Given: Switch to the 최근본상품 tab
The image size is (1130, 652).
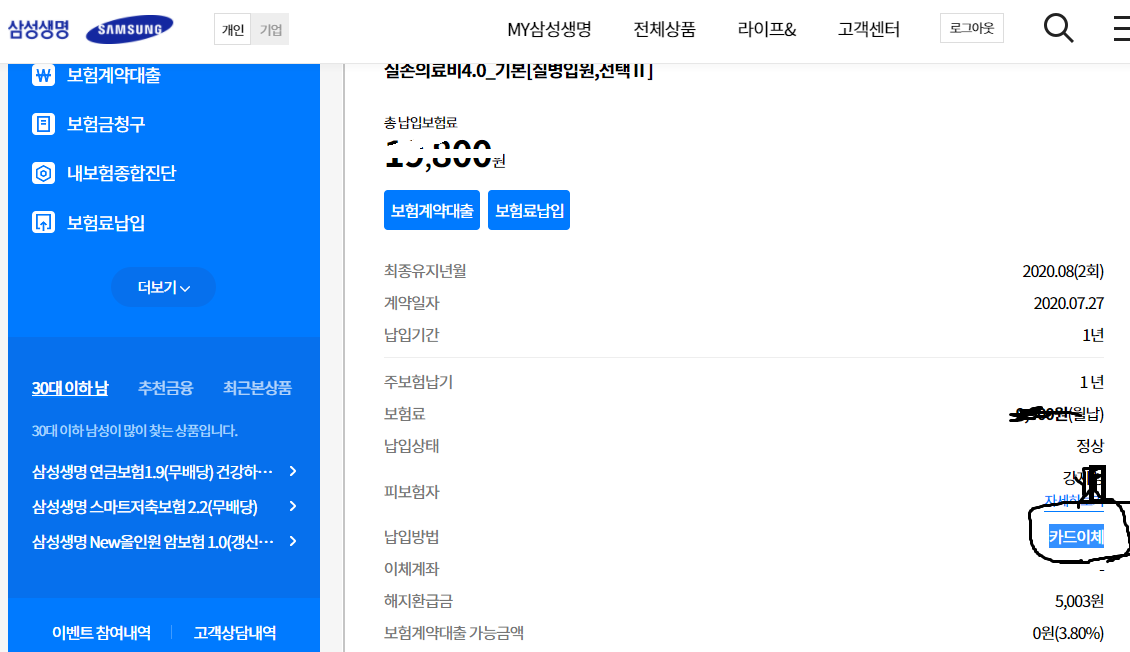Looking at the screenshot, I should coord(257,388).
